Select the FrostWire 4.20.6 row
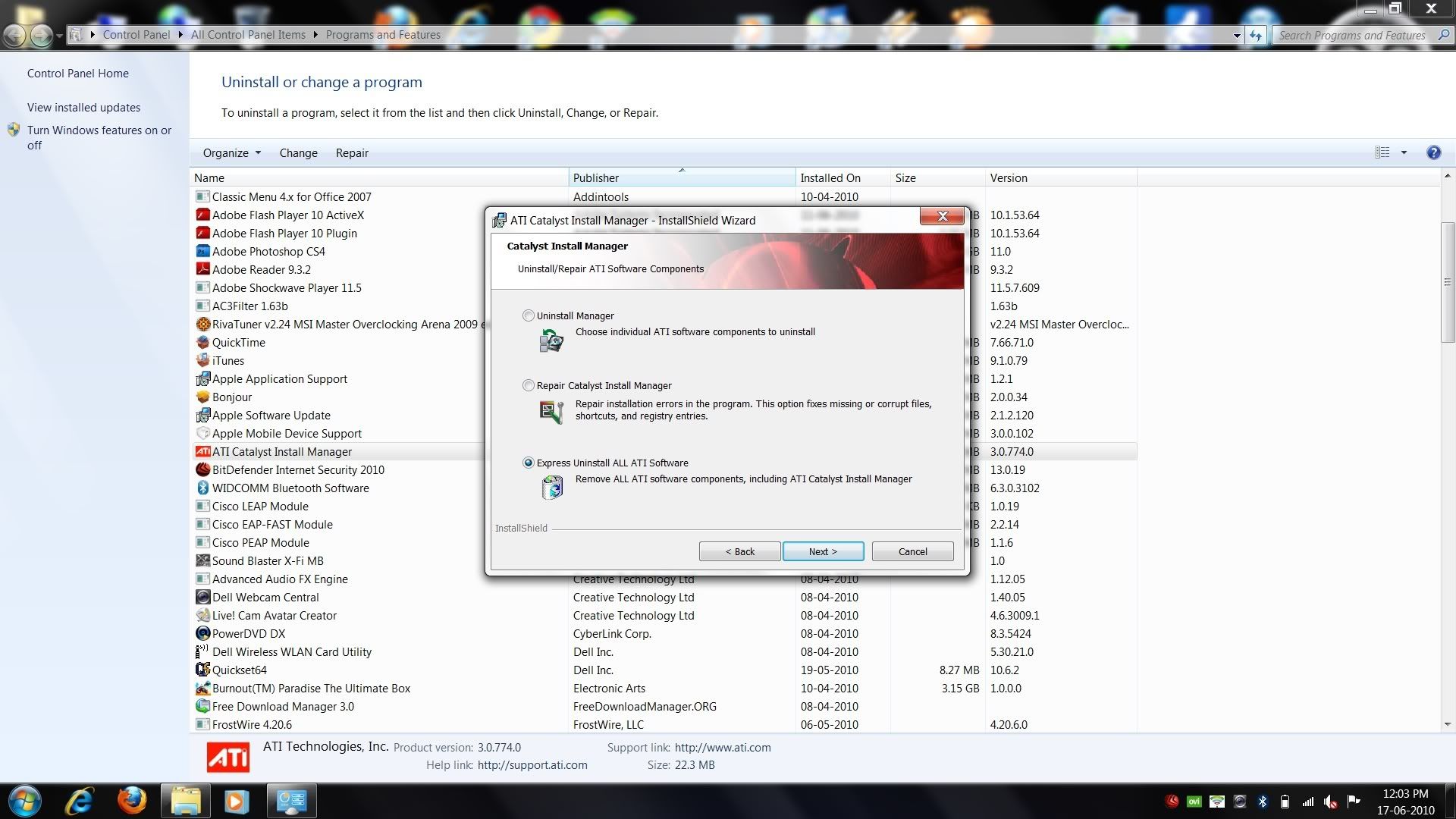This screenshot has height=819, width=1456. [x=665, y=724]
